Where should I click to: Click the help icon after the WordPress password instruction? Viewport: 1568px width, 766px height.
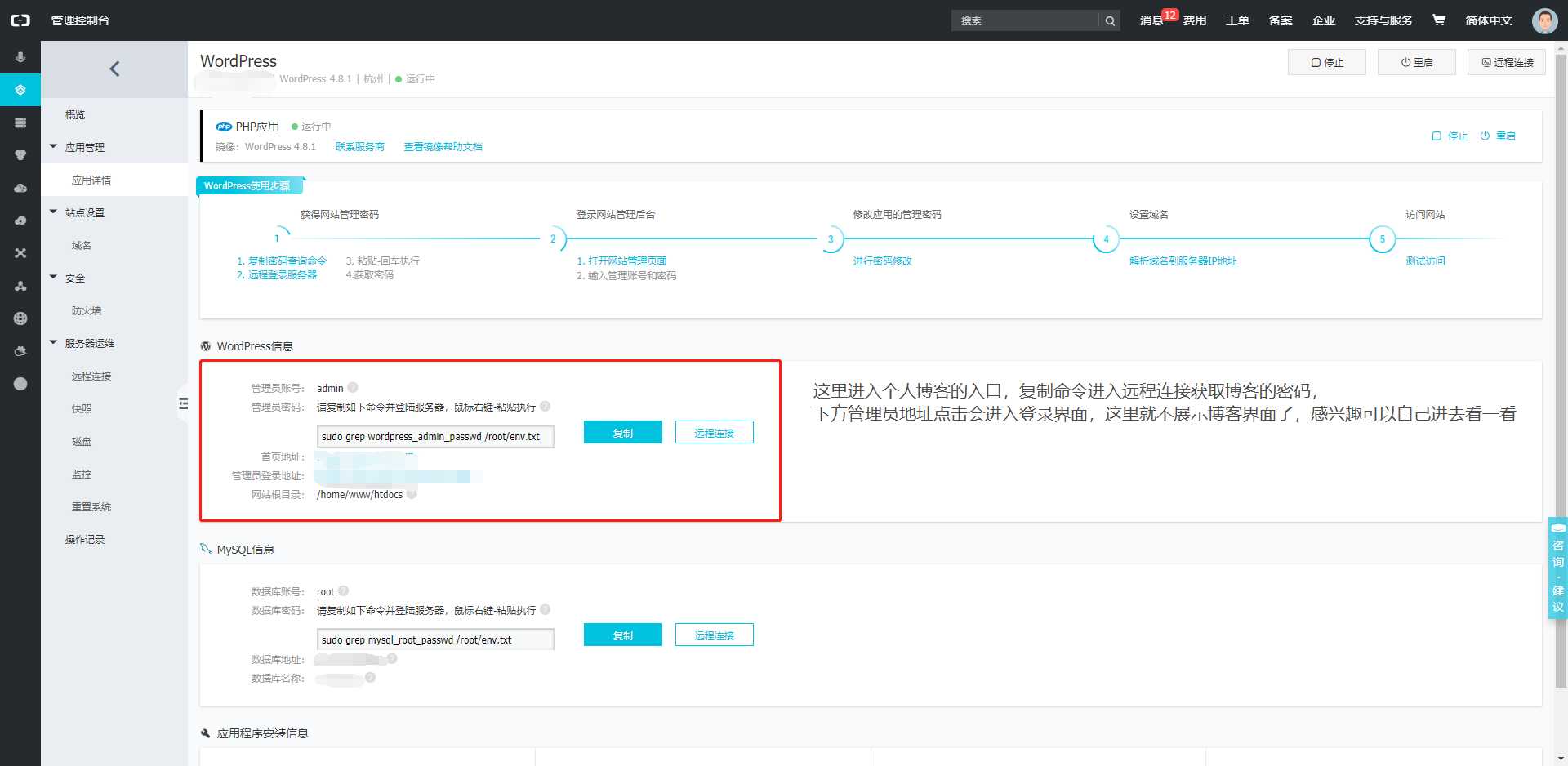[545, 407]
